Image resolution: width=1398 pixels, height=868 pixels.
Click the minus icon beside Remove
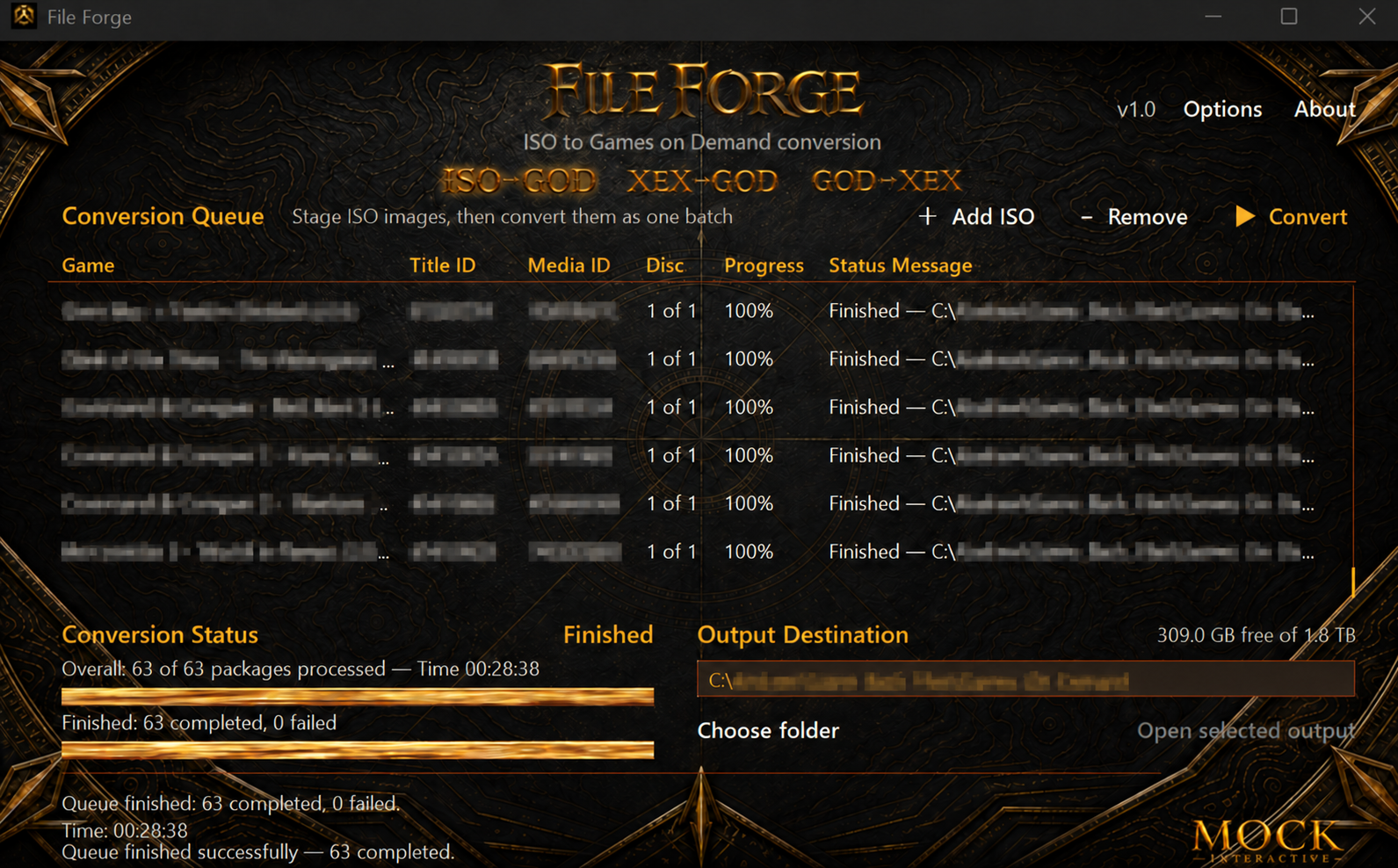(1086, 217)
